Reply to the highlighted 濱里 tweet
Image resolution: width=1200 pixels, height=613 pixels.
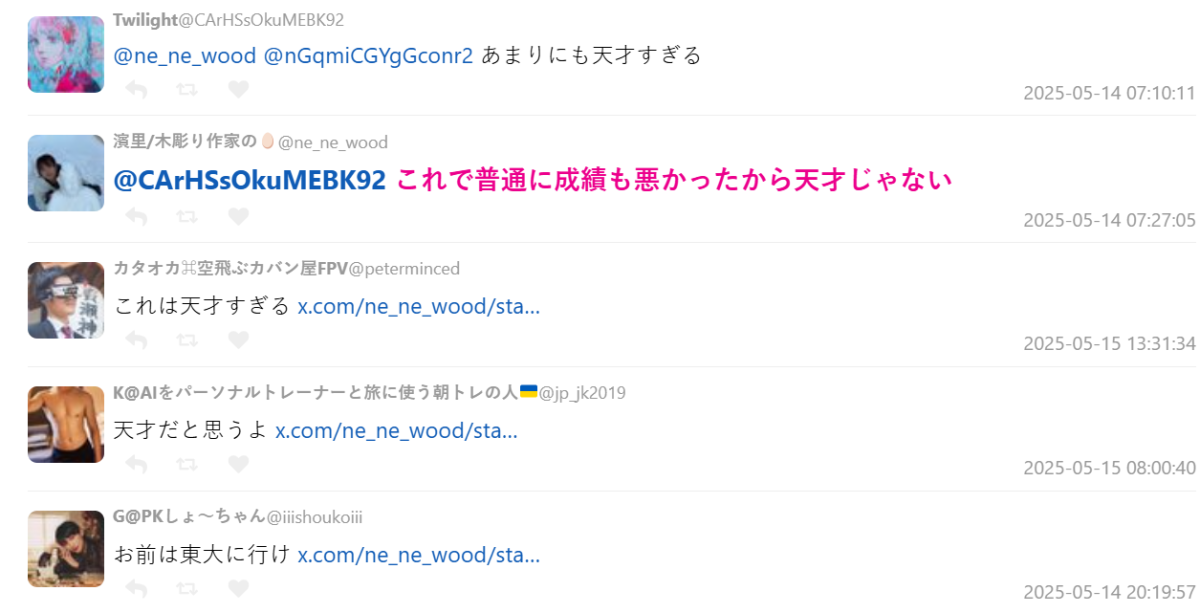click(x=137, y=216)
